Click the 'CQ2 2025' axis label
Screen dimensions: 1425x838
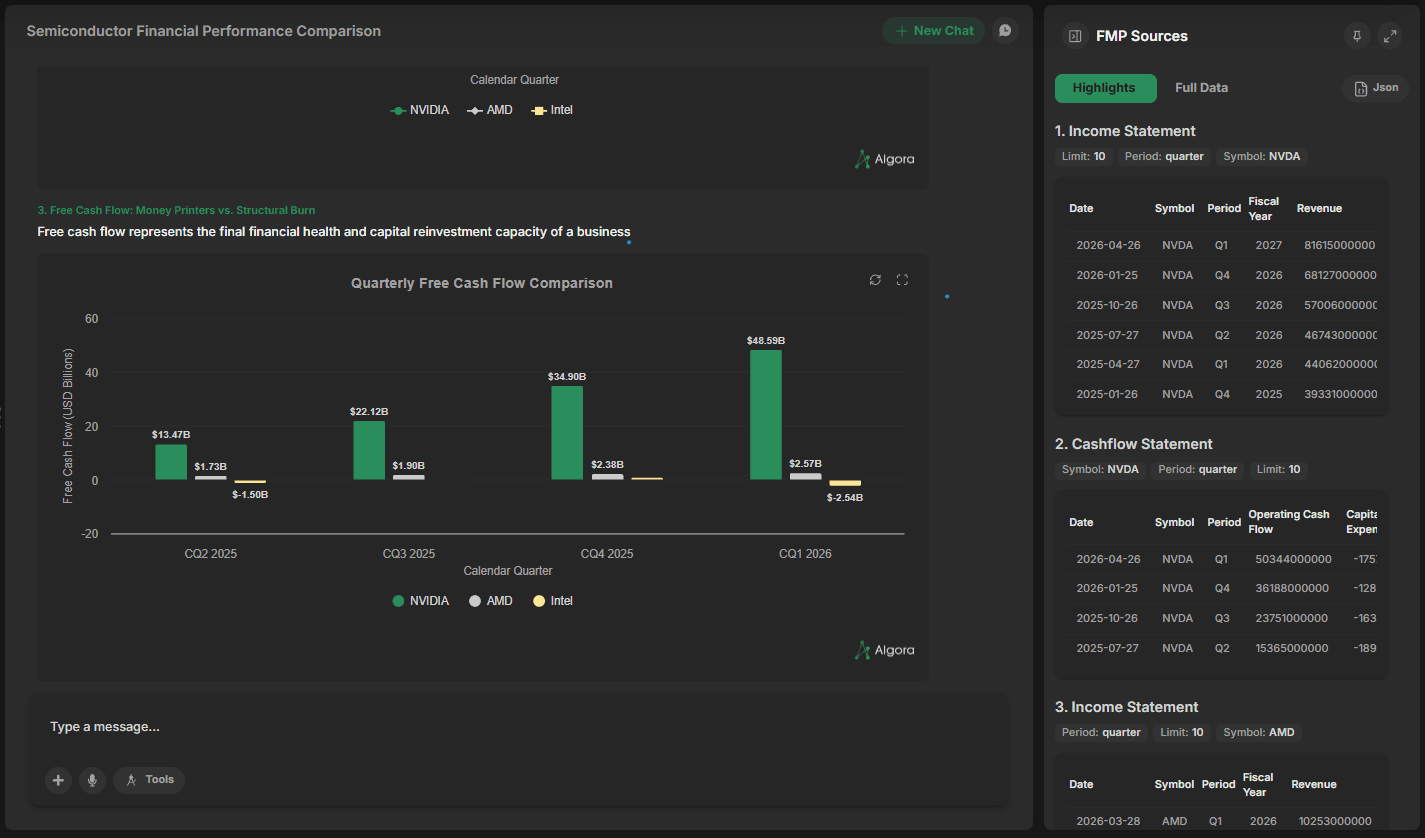211,553
